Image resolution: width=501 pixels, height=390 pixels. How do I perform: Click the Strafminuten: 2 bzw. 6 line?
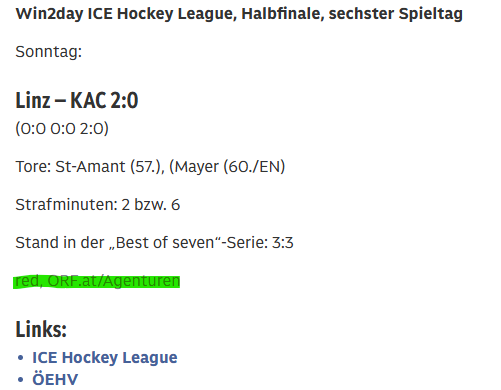[x=98, y=205]
